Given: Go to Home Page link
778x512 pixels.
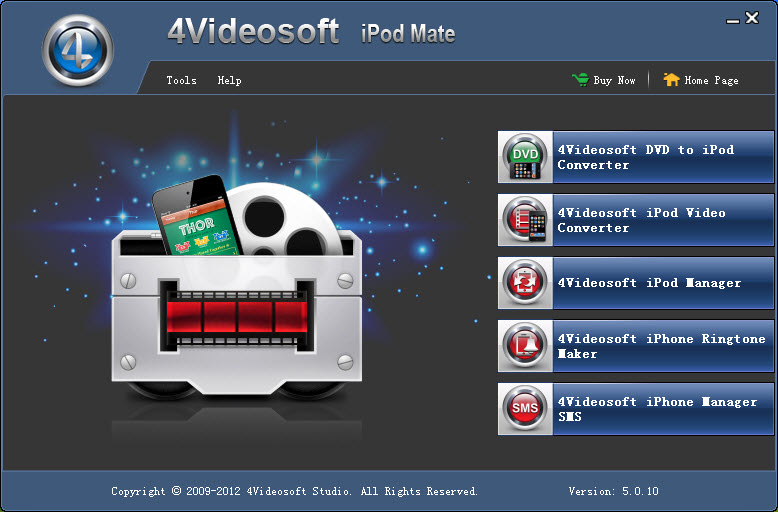Looking at the screenshot, I should 711,80.
